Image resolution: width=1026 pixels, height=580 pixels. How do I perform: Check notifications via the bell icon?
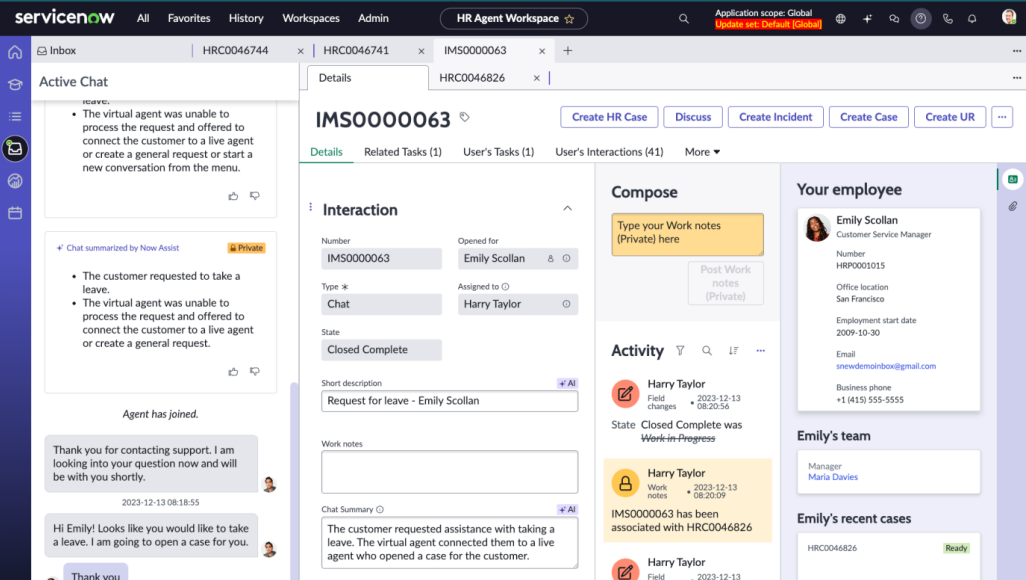(x=971, y=18)
